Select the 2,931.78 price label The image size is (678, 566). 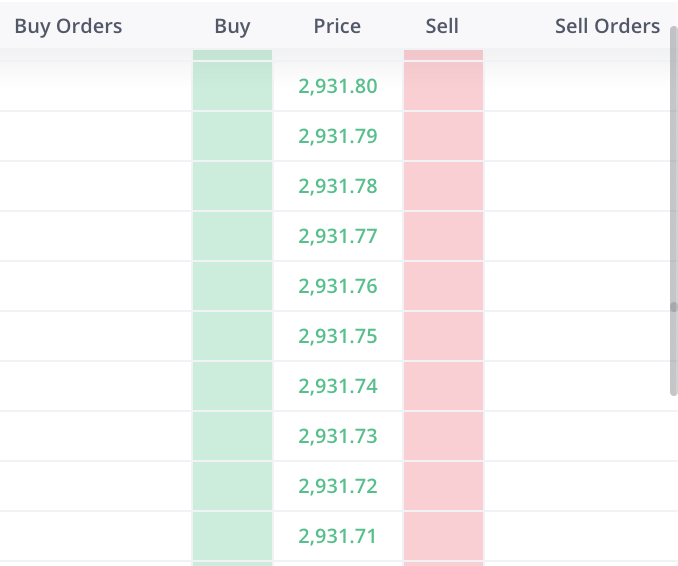338,186
